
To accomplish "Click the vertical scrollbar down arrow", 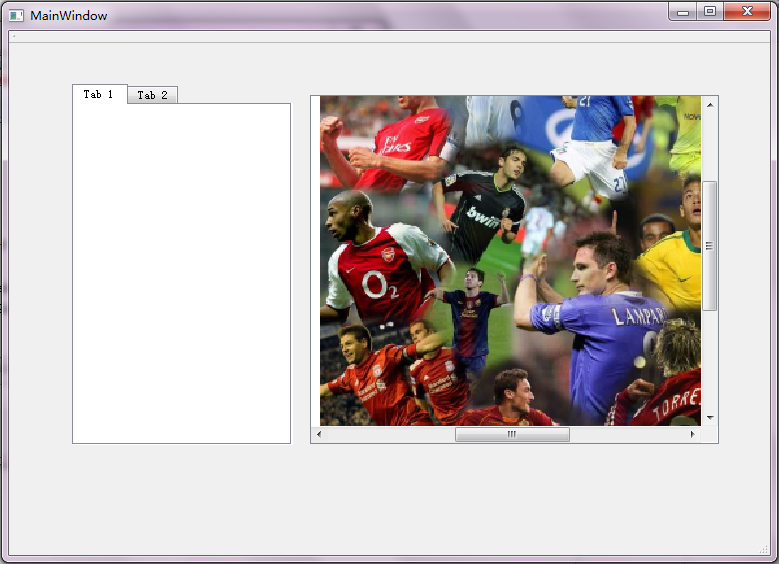I will pyautogui.click(x=710, y=417).
